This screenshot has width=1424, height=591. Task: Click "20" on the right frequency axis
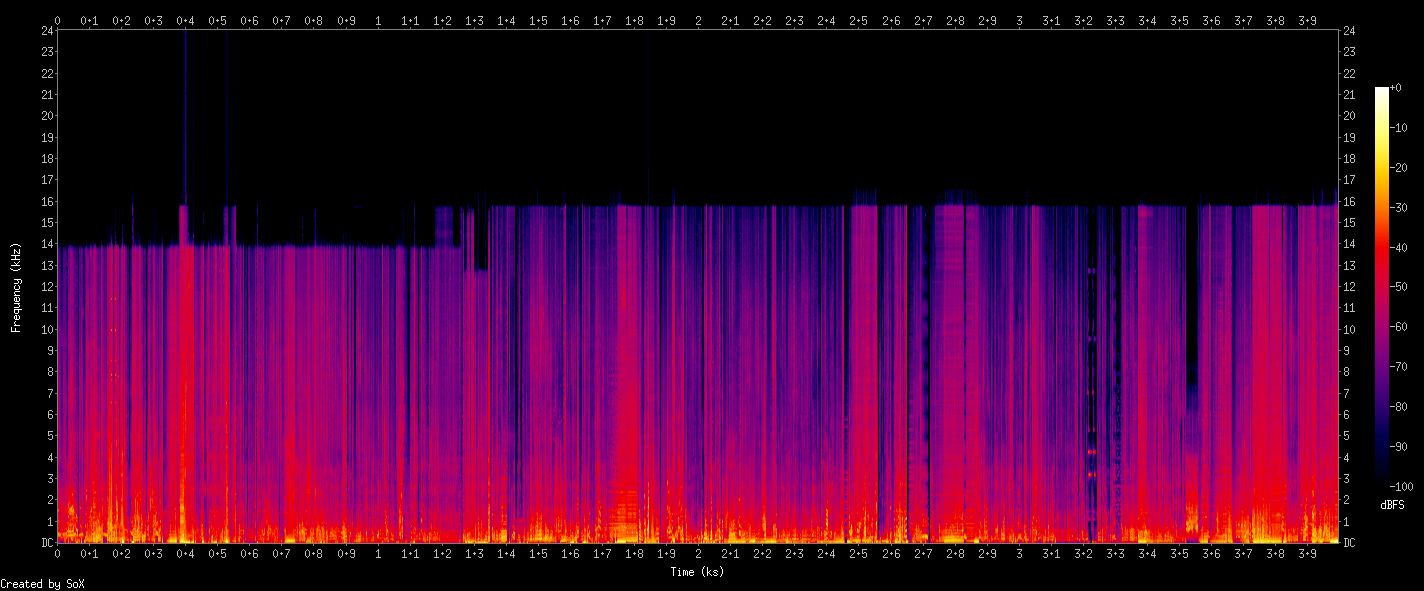(1349, 116)
